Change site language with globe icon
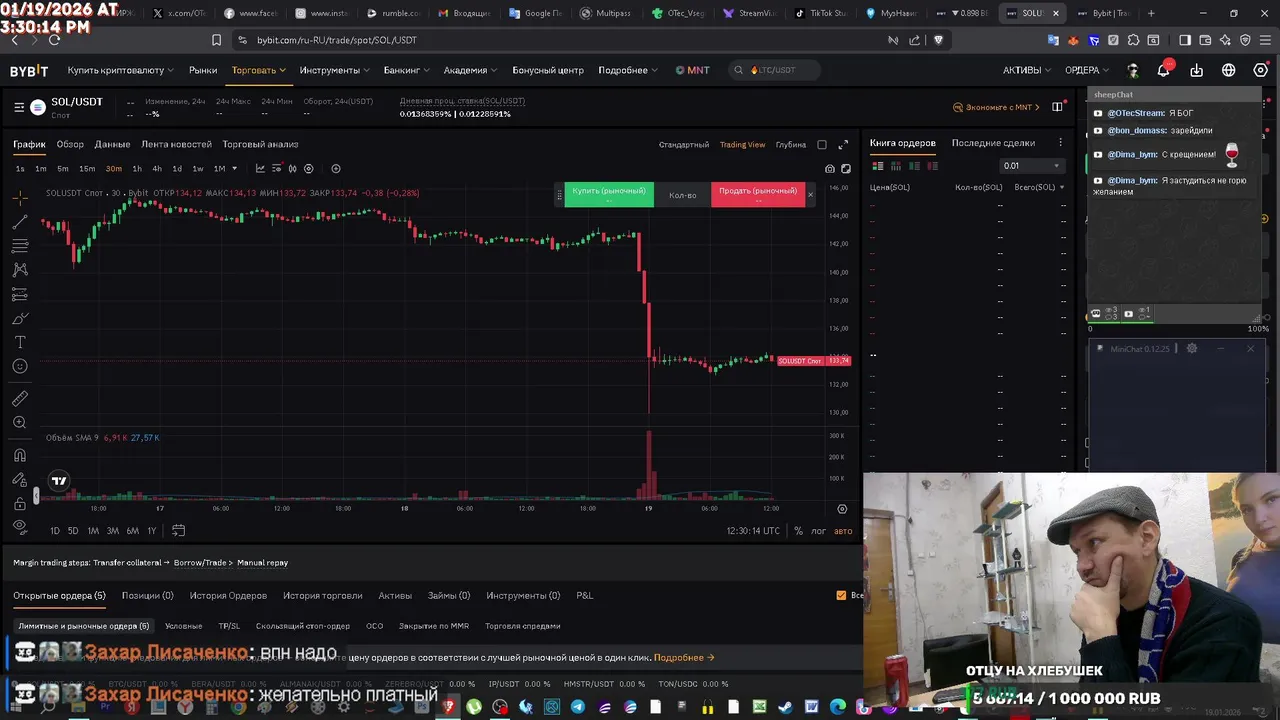1280x720 pixels. 1229,70
